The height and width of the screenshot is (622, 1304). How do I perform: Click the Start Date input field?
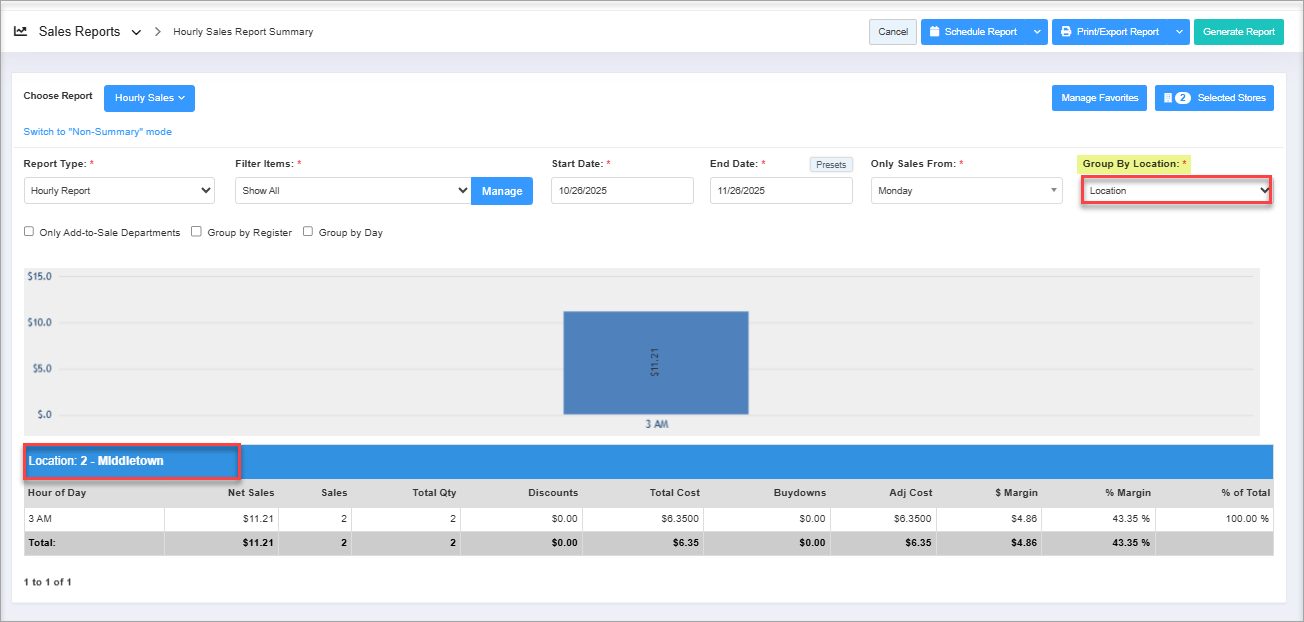pos(622,191)
